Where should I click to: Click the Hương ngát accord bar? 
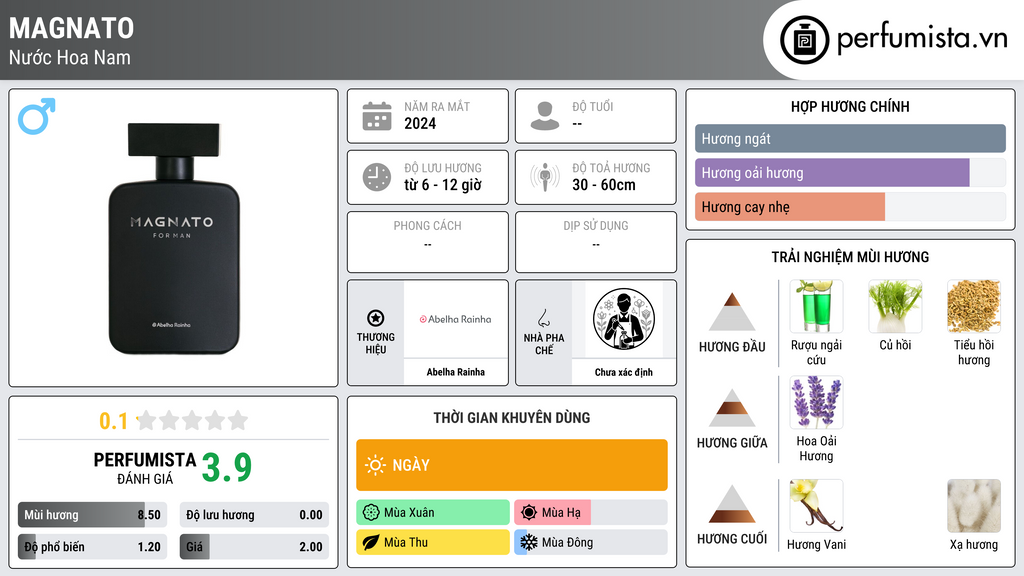pos(850,138)
